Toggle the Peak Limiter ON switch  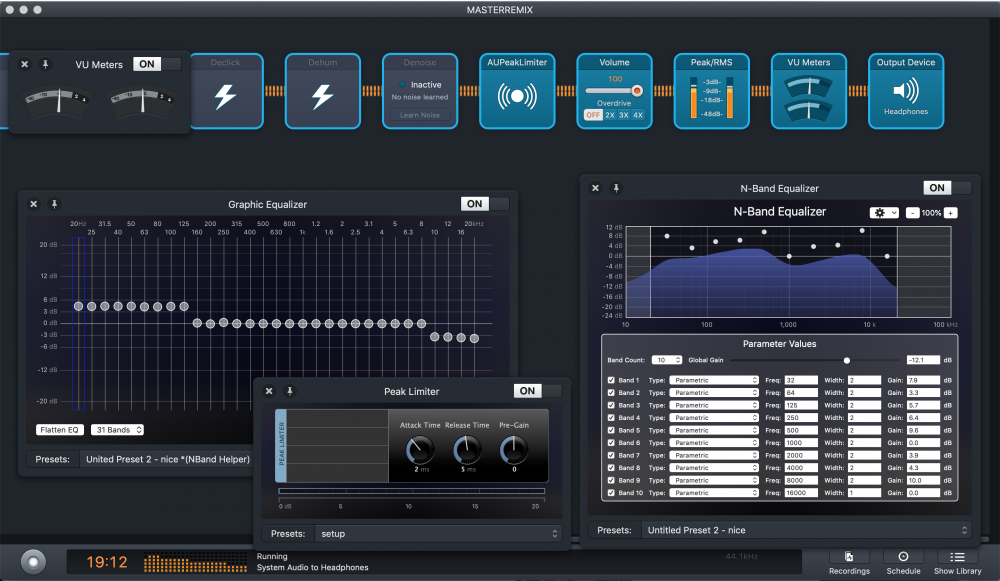pos(538,391)
